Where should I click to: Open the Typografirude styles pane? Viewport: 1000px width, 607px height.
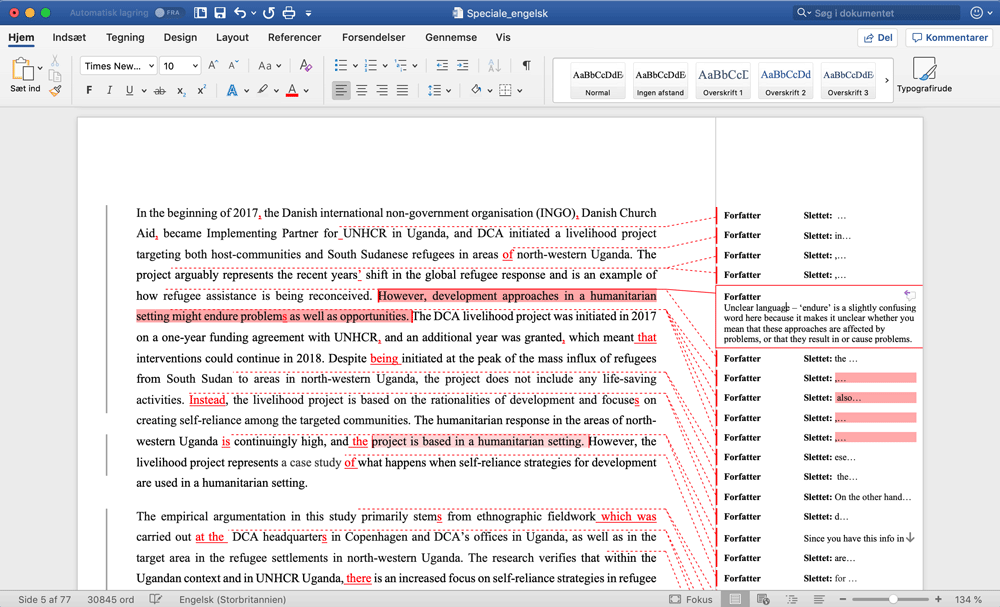click(924, 75)
